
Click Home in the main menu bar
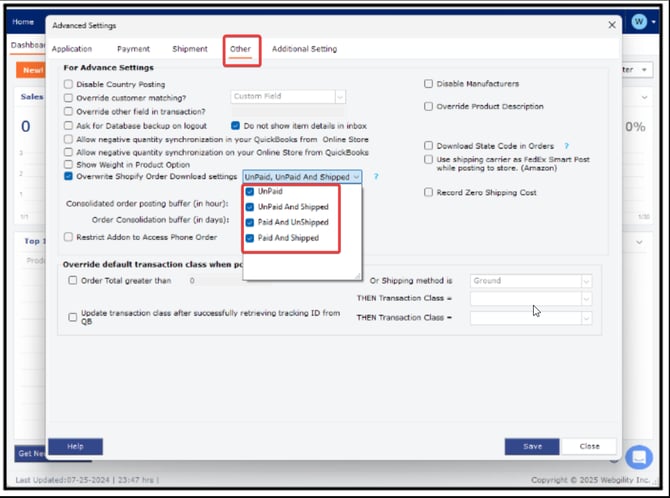click(23, 22)
